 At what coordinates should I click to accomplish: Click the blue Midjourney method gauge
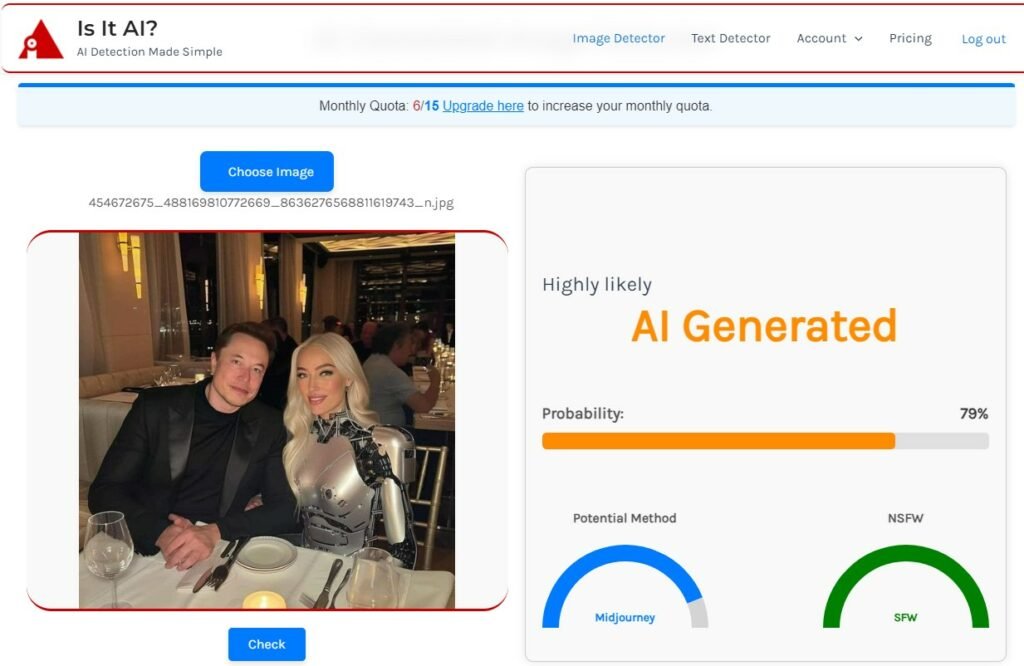[x=624, y=587]
